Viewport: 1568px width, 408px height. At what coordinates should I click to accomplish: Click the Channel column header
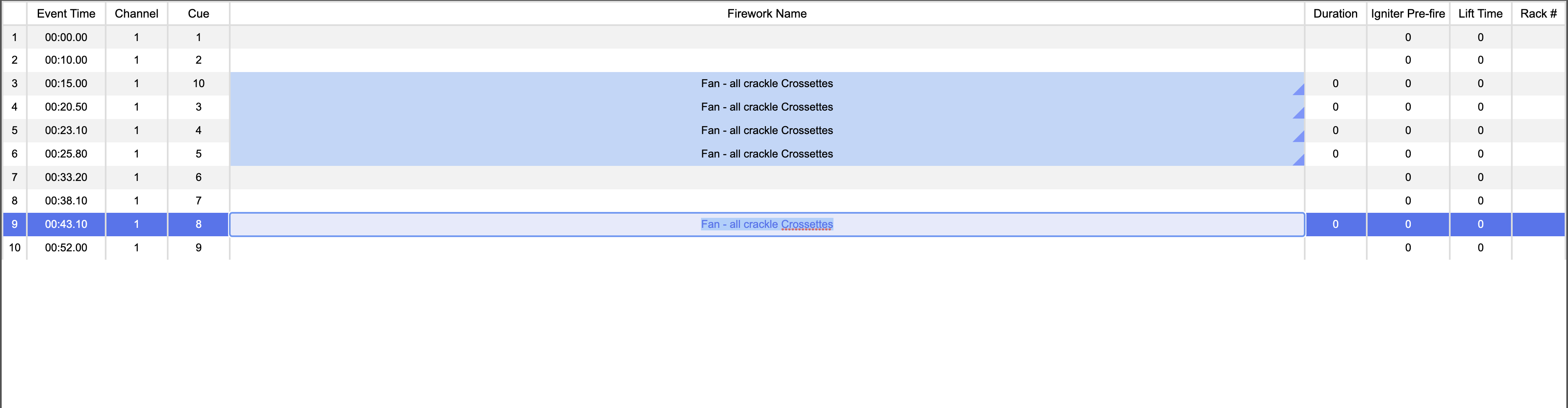click(x=136, y=13)
